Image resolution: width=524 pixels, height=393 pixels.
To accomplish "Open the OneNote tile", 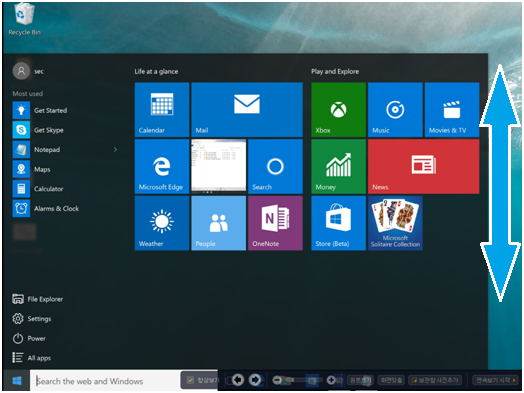I will [x=275, y=223].
